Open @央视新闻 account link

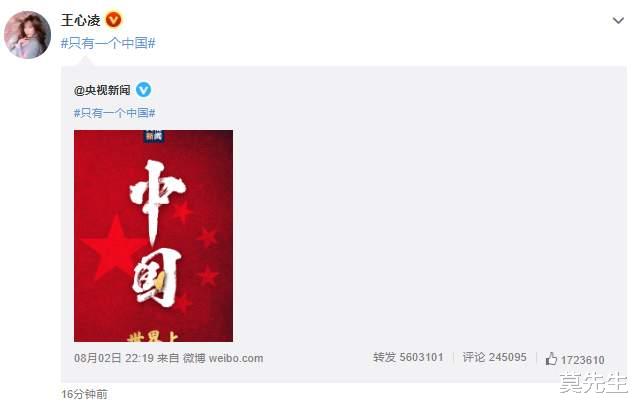coord(102,90)
